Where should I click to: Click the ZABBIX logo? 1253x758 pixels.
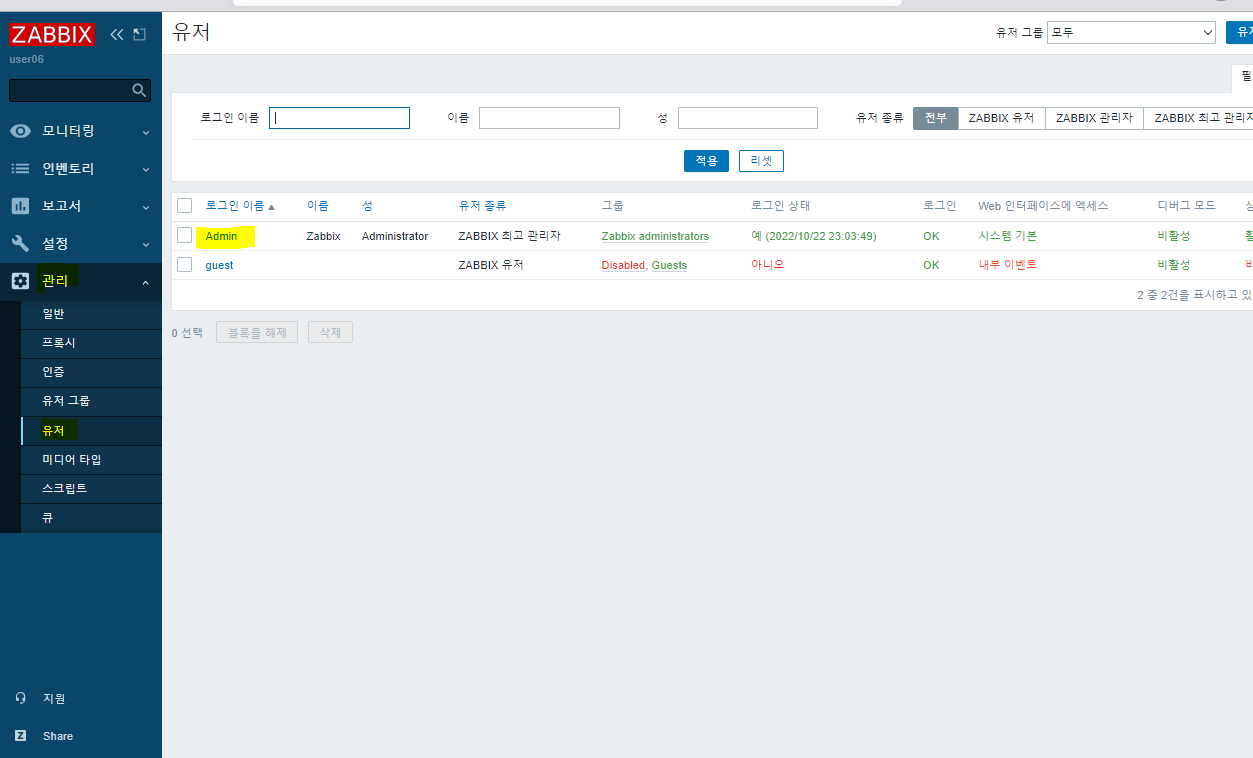(x=52, y=34)
